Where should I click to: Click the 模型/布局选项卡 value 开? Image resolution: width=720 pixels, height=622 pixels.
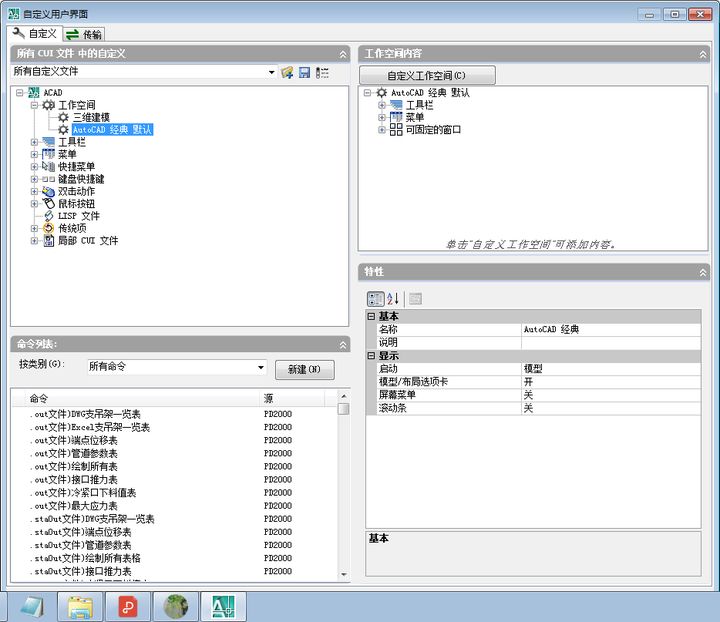611,382
